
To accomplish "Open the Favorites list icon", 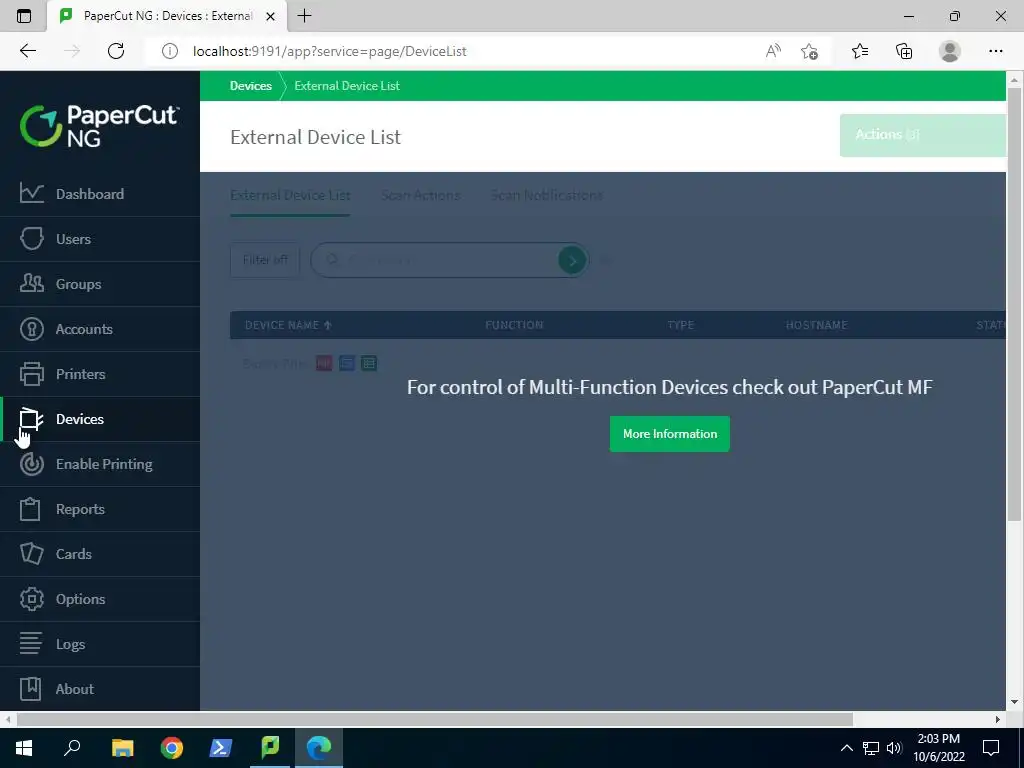I will point(860,51).
